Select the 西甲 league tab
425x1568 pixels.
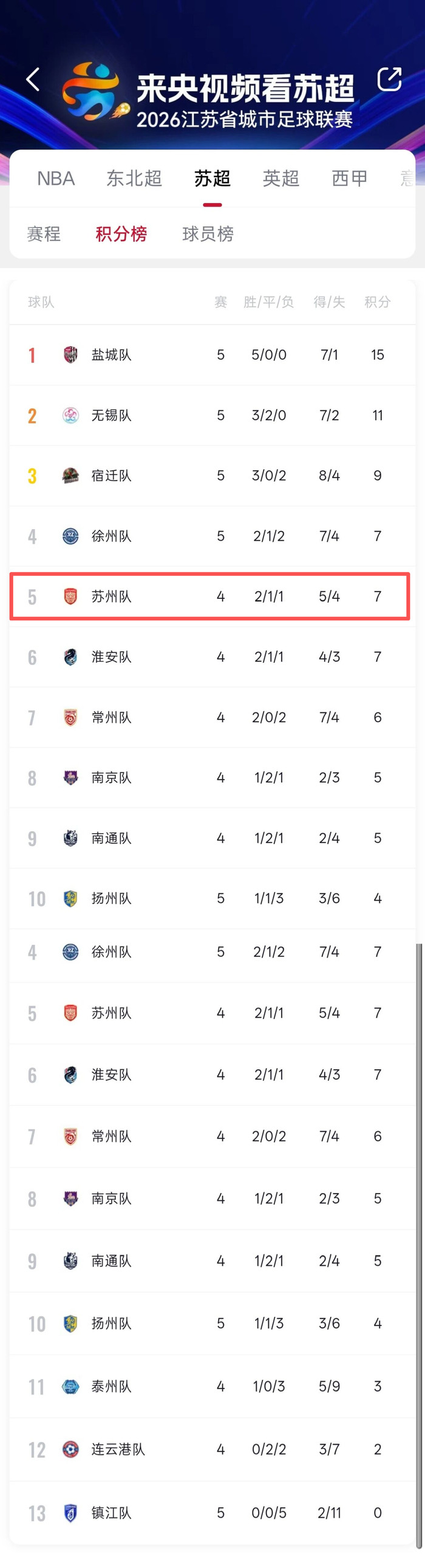coord(350,178)
